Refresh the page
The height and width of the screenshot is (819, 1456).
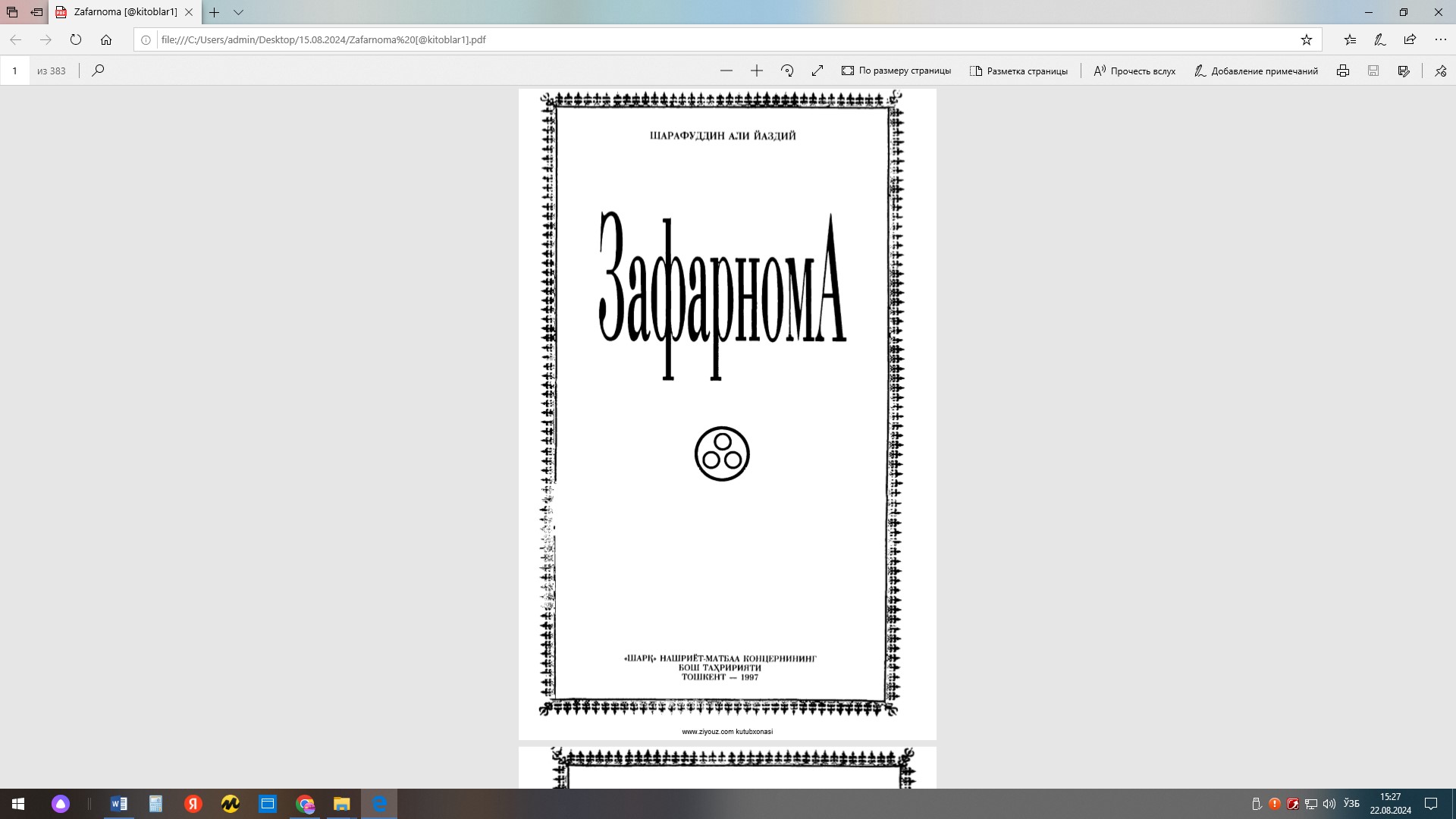(x=76, y=39)
